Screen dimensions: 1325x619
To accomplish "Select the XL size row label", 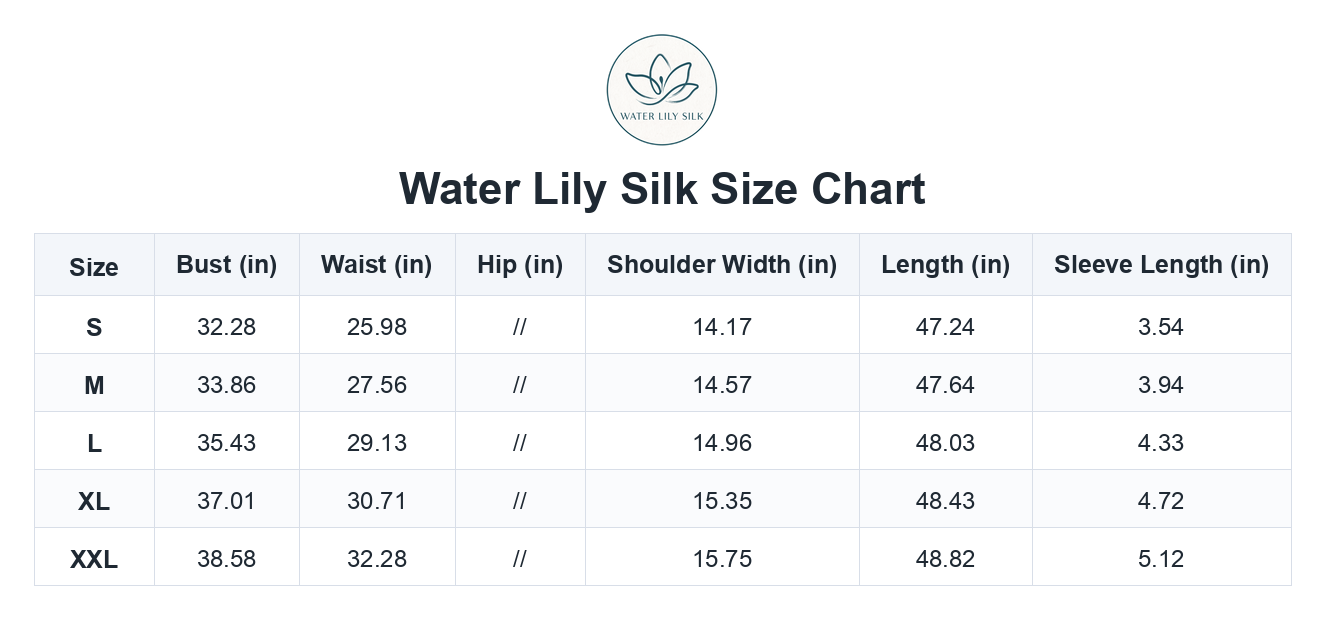I will [94, 501].
